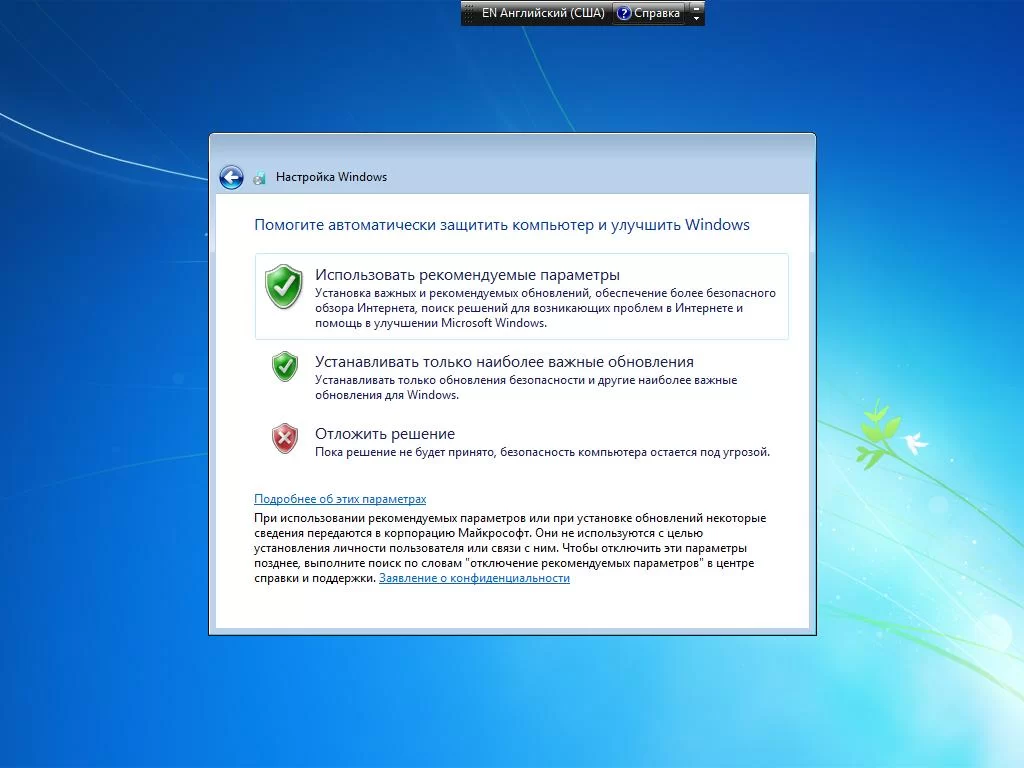Open Подробнее об этих параметрах link
The image size is (1024, 768).
(x=340, y=499)
